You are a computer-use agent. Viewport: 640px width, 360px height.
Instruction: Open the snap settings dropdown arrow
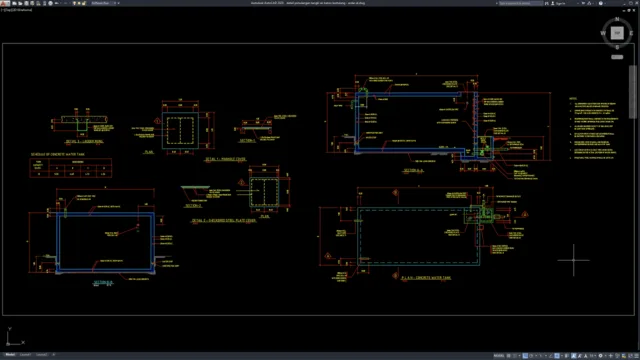(x=520, y=356)
